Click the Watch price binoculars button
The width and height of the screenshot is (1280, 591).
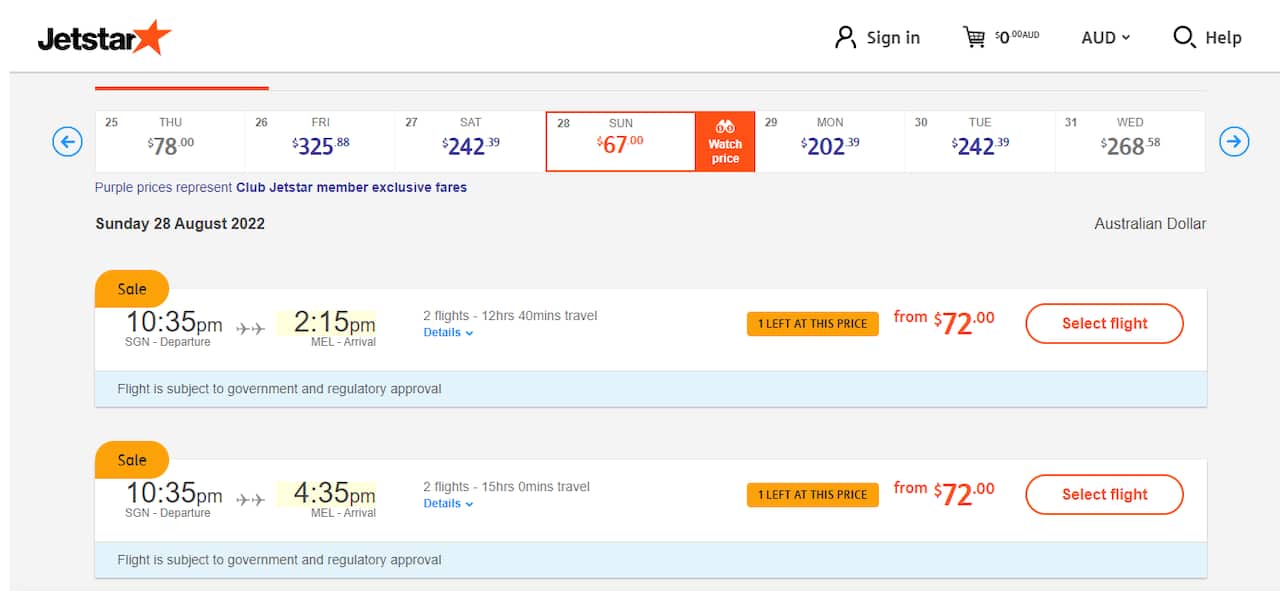pos(725,142)
